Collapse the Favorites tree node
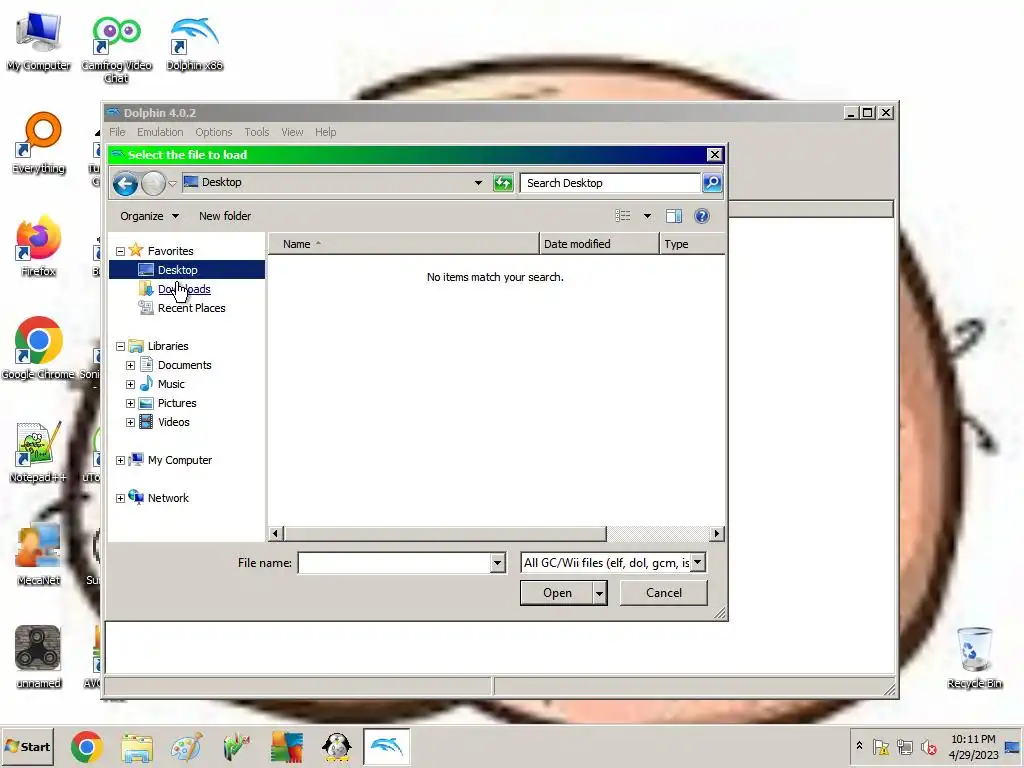This screenshot has height=768, width=1024. [x=120, y=251]
